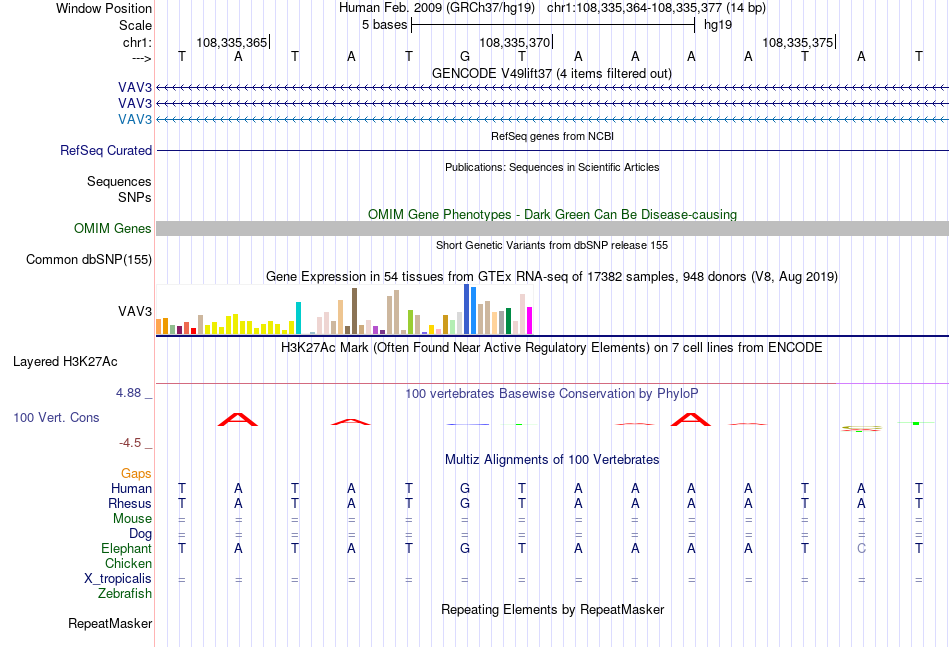Click the Rhesus alignment row label
This screenshot has height=647, width=950.
[130, 503]
